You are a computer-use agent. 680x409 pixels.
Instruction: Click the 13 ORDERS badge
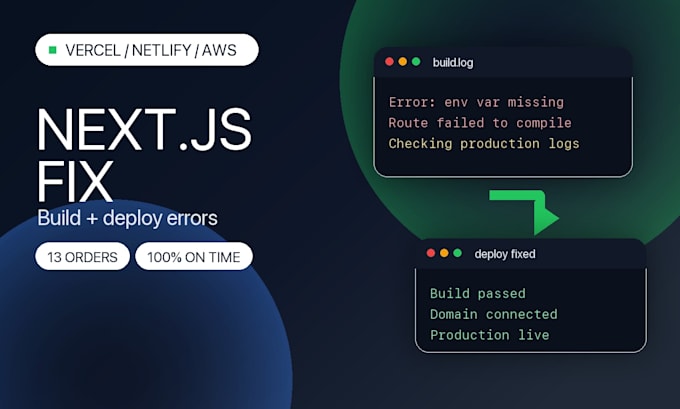(82, 257)
